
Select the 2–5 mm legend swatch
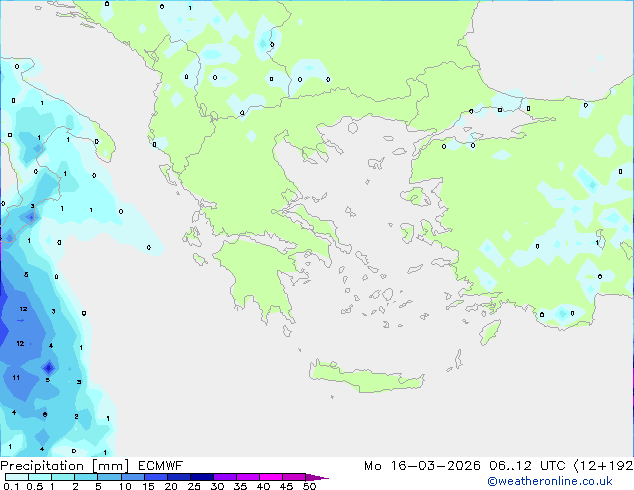(86, 477)
